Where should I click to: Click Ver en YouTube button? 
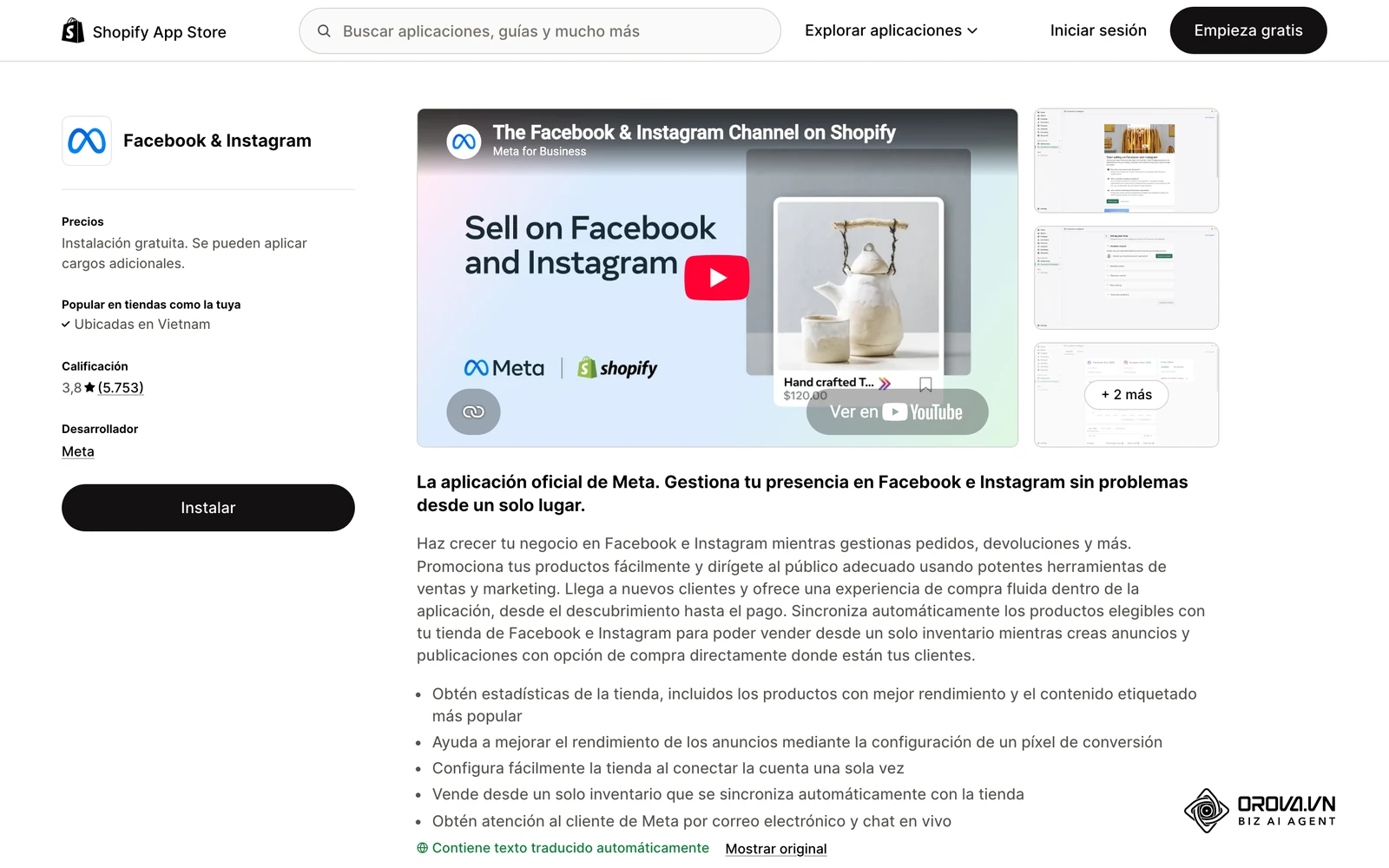click(x=897, y=411)
